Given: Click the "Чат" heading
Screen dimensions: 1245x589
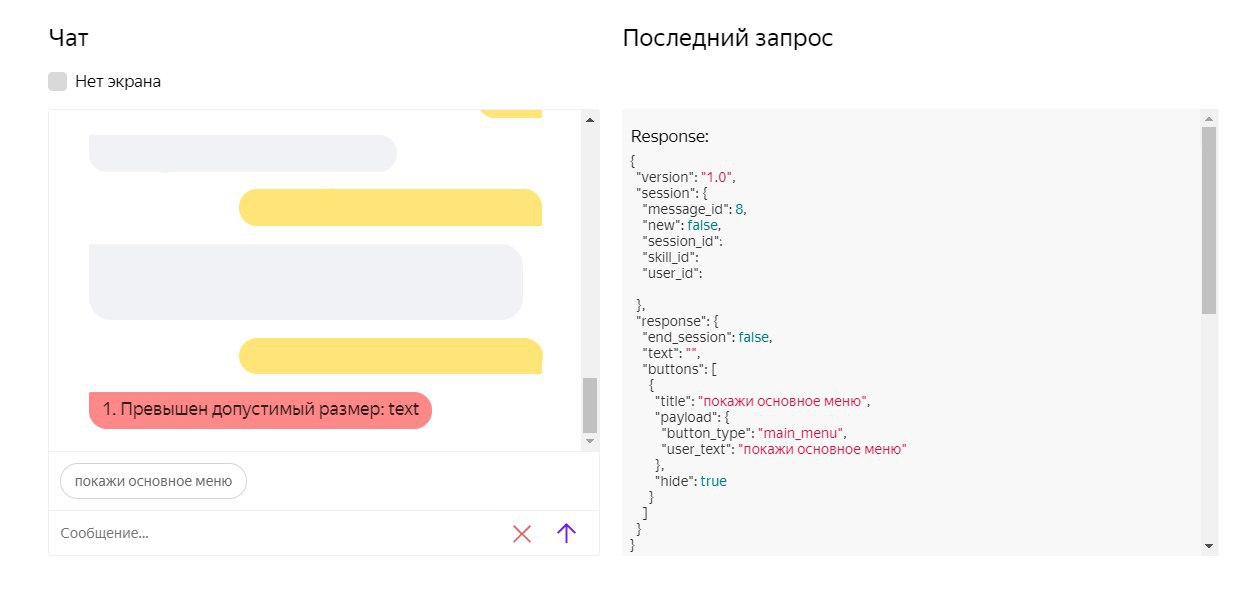Looking at the screenshot, I should coord(68,38).
